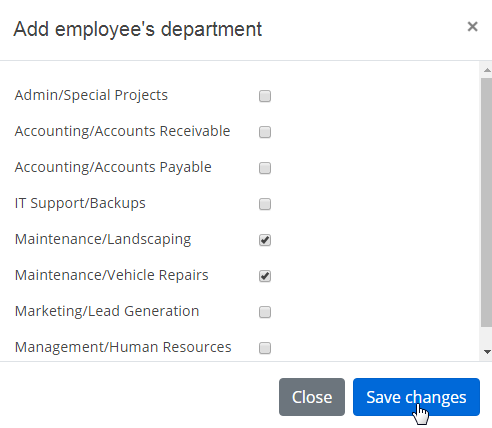Click the Marketing/Lead Generation label text
This screenshot has width=492, height=428.
[107, 311]
